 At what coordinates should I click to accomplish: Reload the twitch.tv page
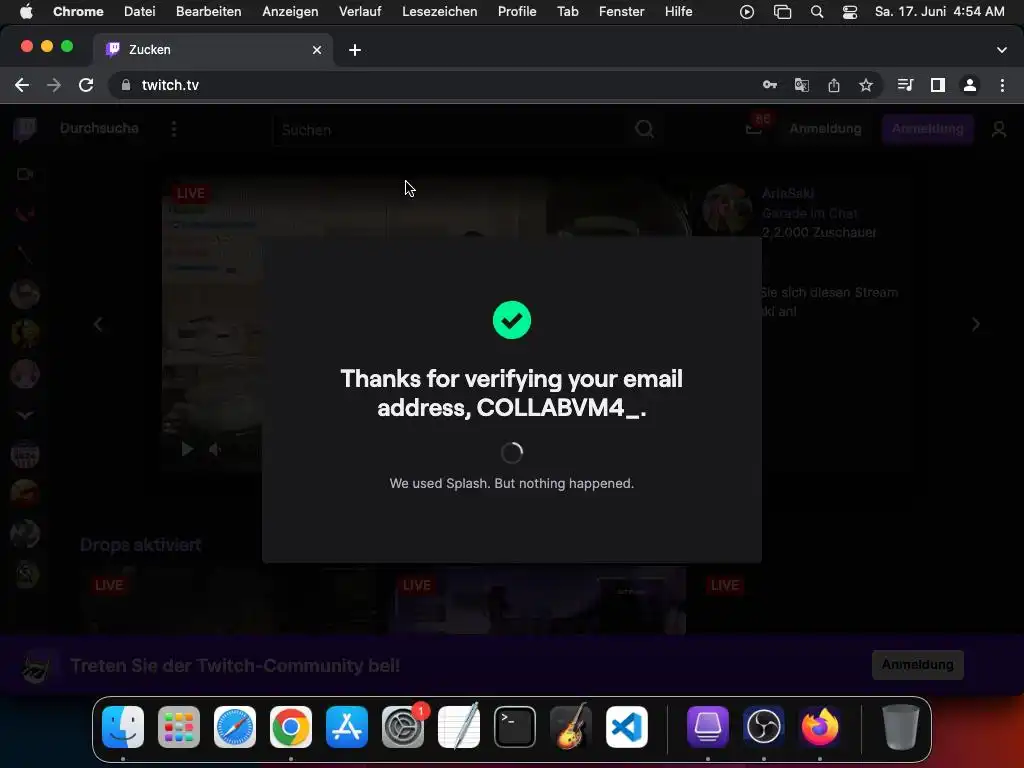tap(86, 85)
